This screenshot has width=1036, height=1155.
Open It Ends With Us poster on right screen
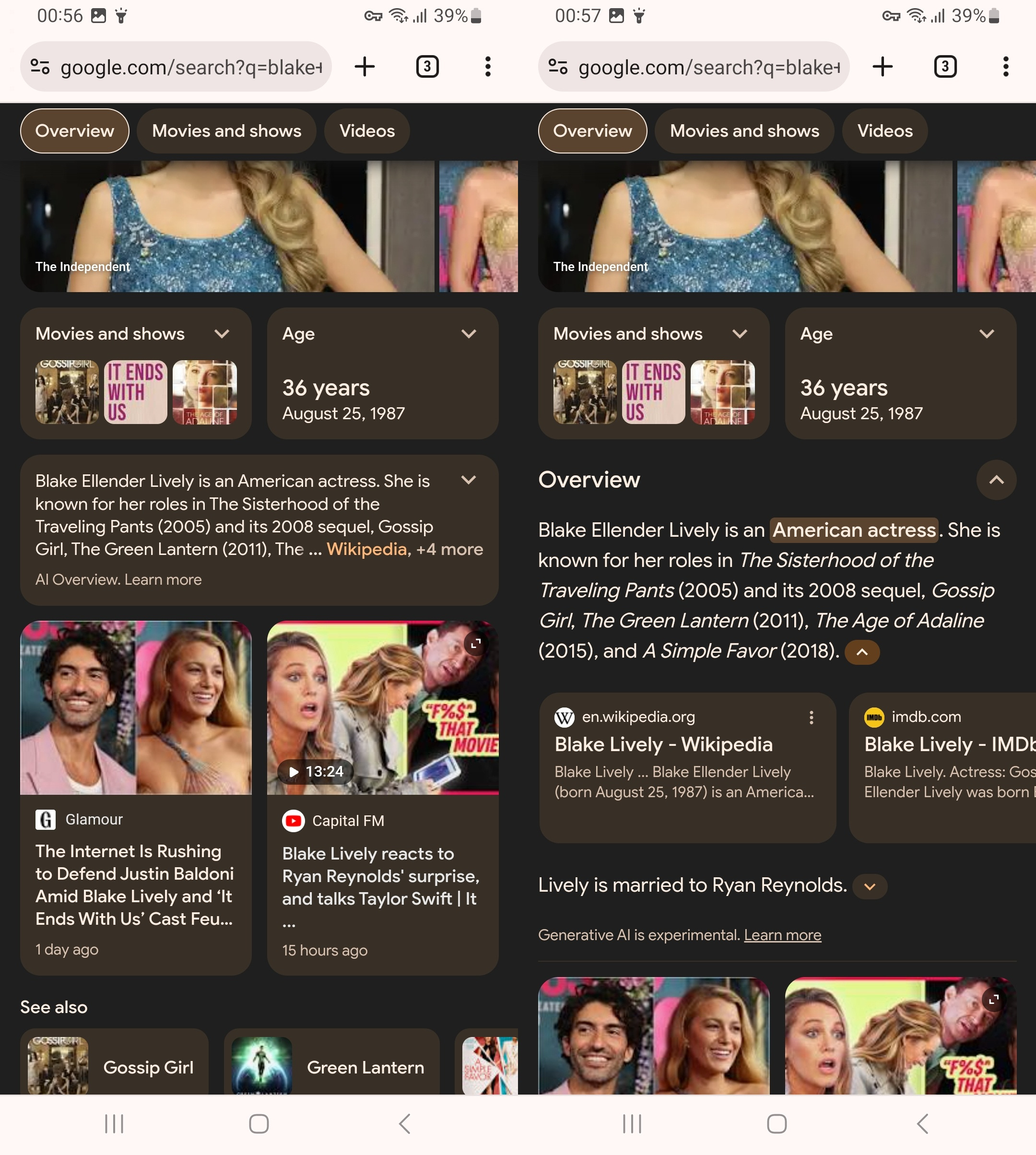(653, 392)
